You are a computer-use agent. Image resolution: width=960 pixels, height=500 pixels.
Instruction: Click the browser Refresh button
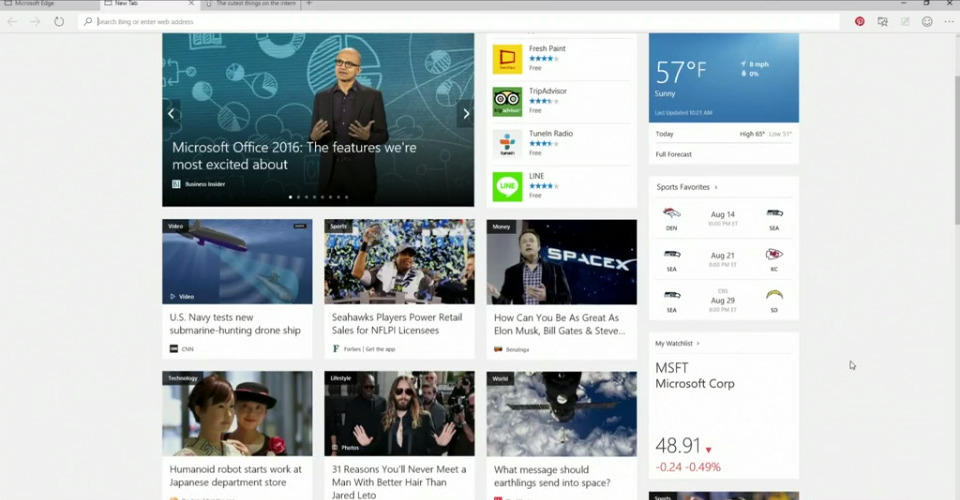point(59,21)
